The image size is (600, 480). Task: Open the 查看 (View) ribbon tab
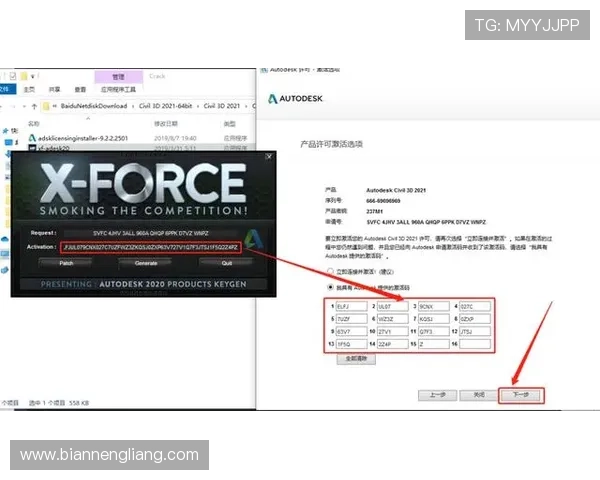tap(80, 90)
